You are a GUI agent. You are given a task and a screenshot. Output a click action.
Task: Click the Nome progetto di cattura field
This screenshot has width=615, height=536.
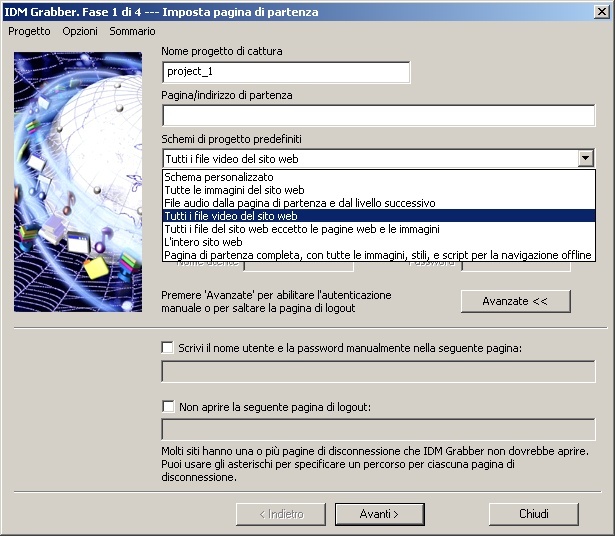286,72
